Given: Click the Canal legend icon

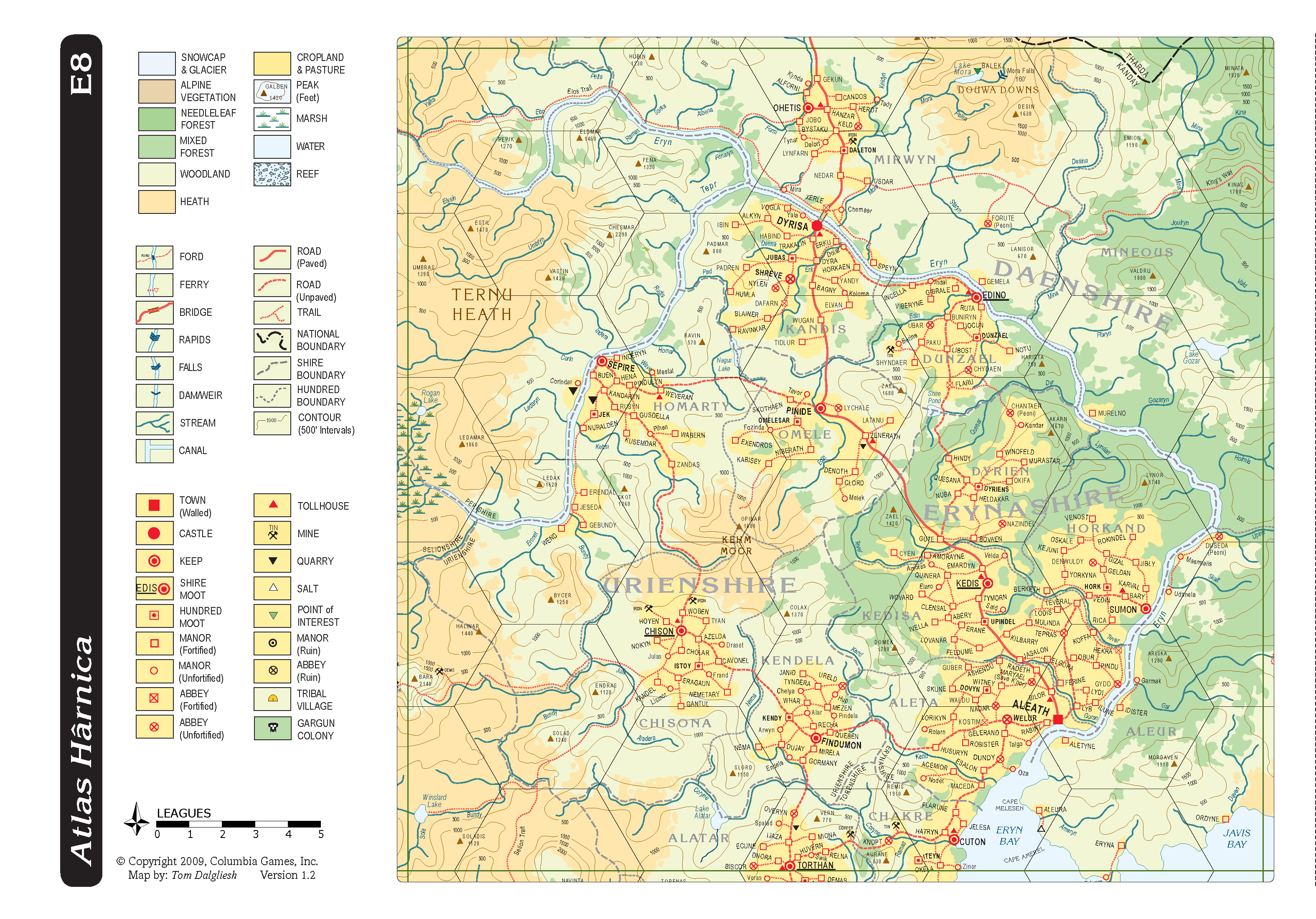Looking at the screenshot, I should click(154, 451).
